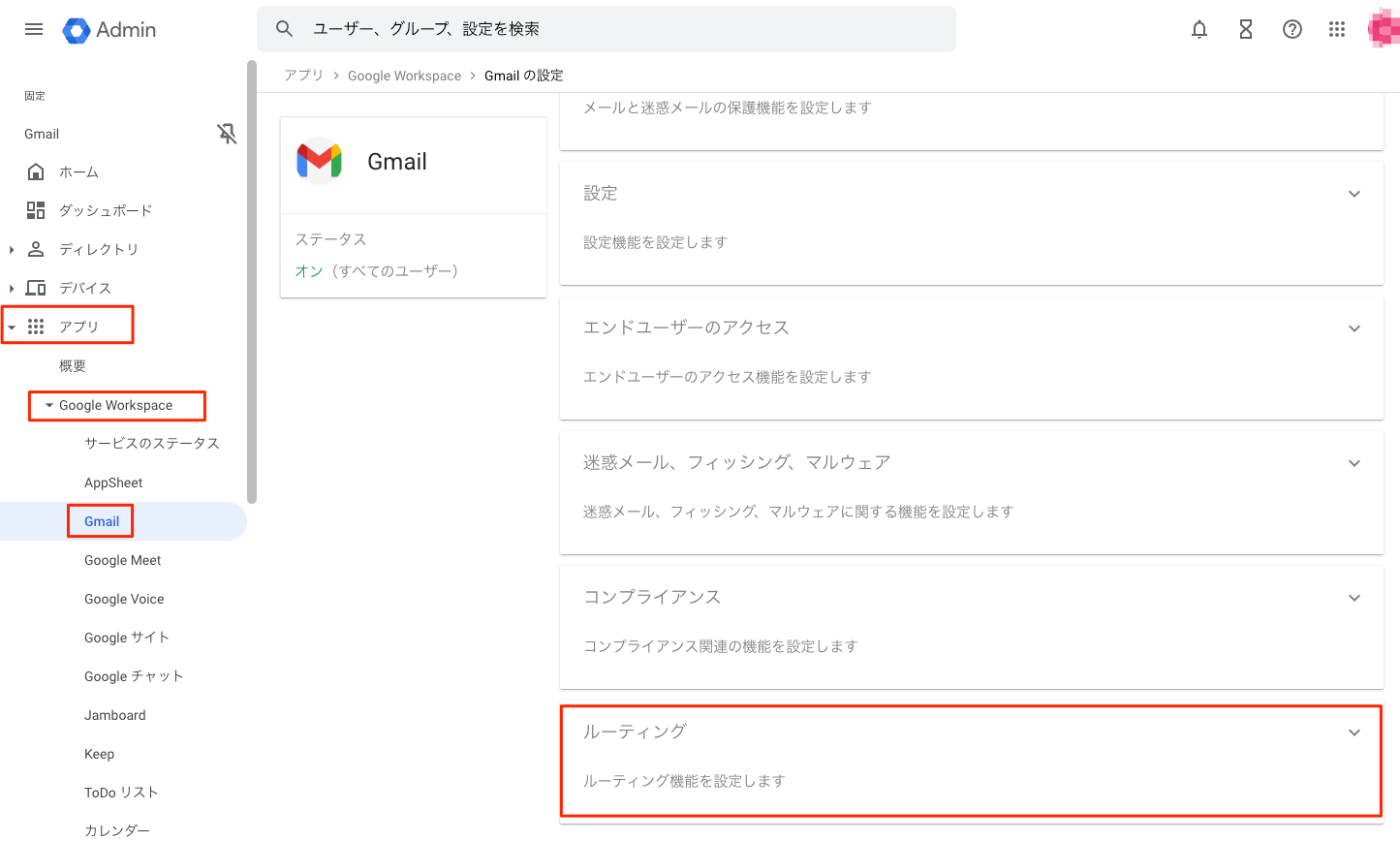Image resolution: width=1400 pixels, height=841 pixels.
Task: Click the Devices icon
Action: click(x=36, y=288)
